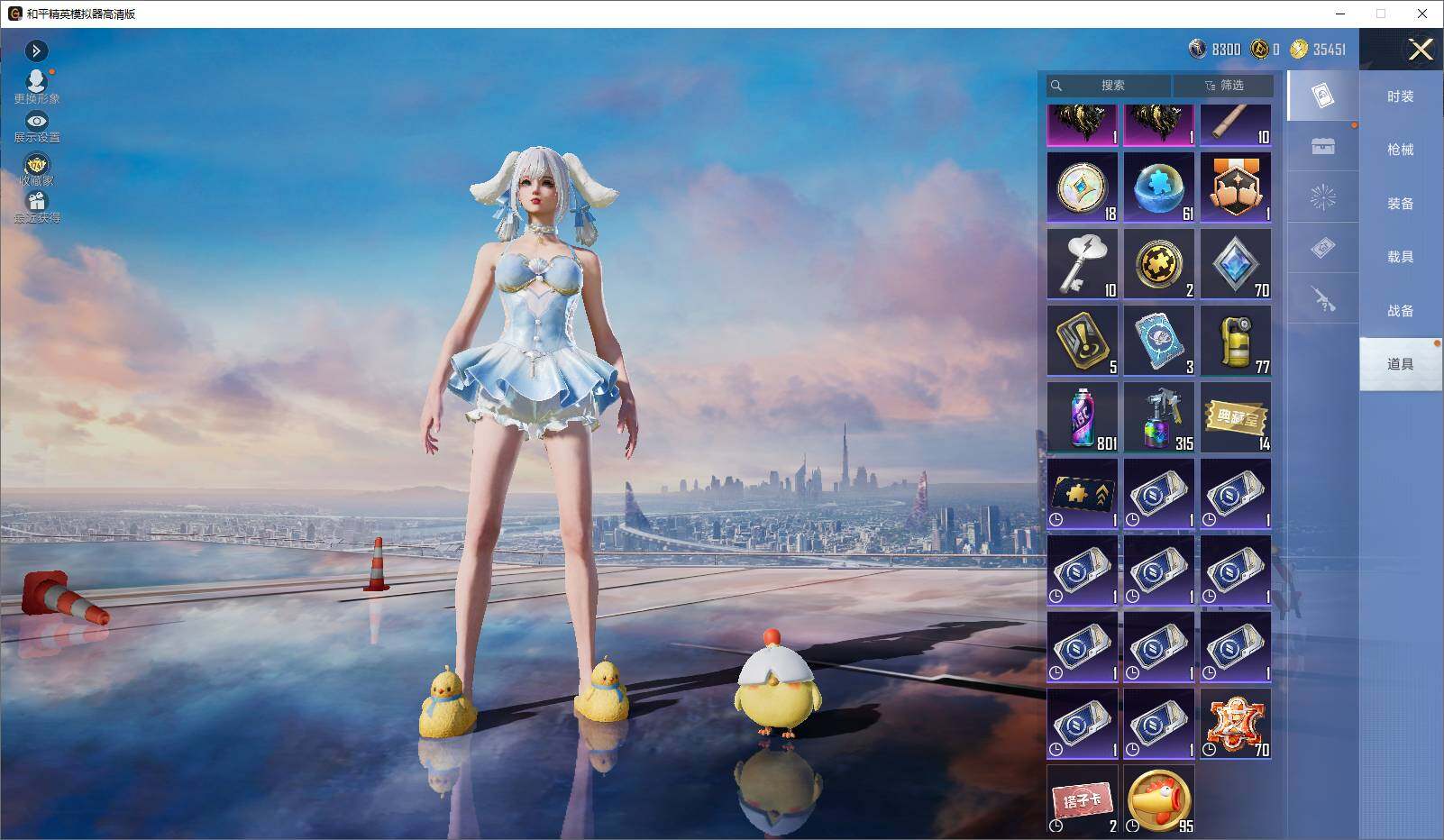Select the spray gun item 315

click(1159, 417)
